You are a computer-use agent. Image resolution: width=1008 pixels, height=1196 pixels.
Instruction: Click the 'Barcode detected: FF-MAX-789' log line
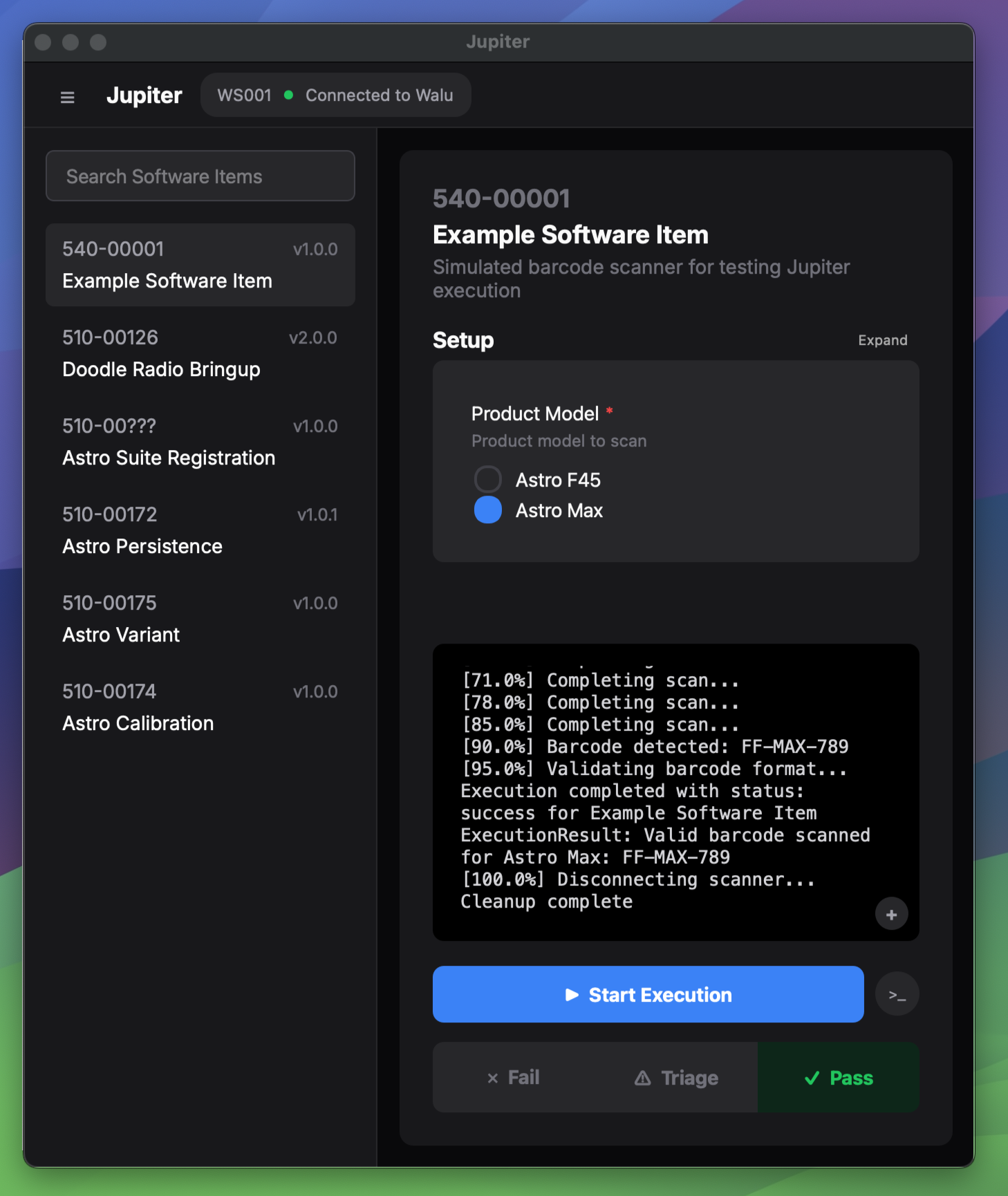(655, 747)
